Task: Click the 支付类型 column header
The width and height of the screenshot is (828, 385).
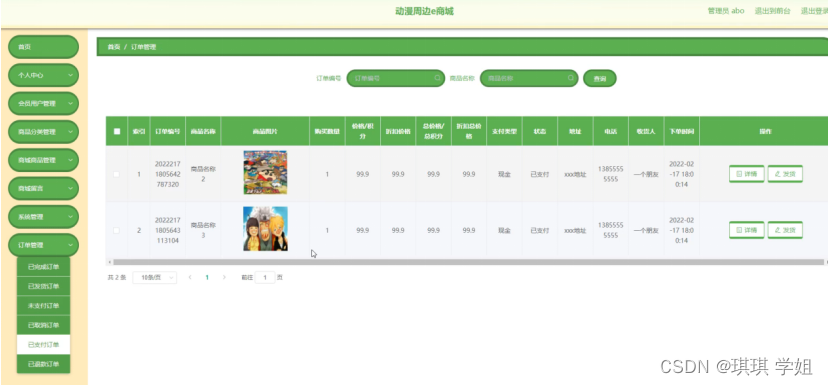Action: tap(504, 132)
